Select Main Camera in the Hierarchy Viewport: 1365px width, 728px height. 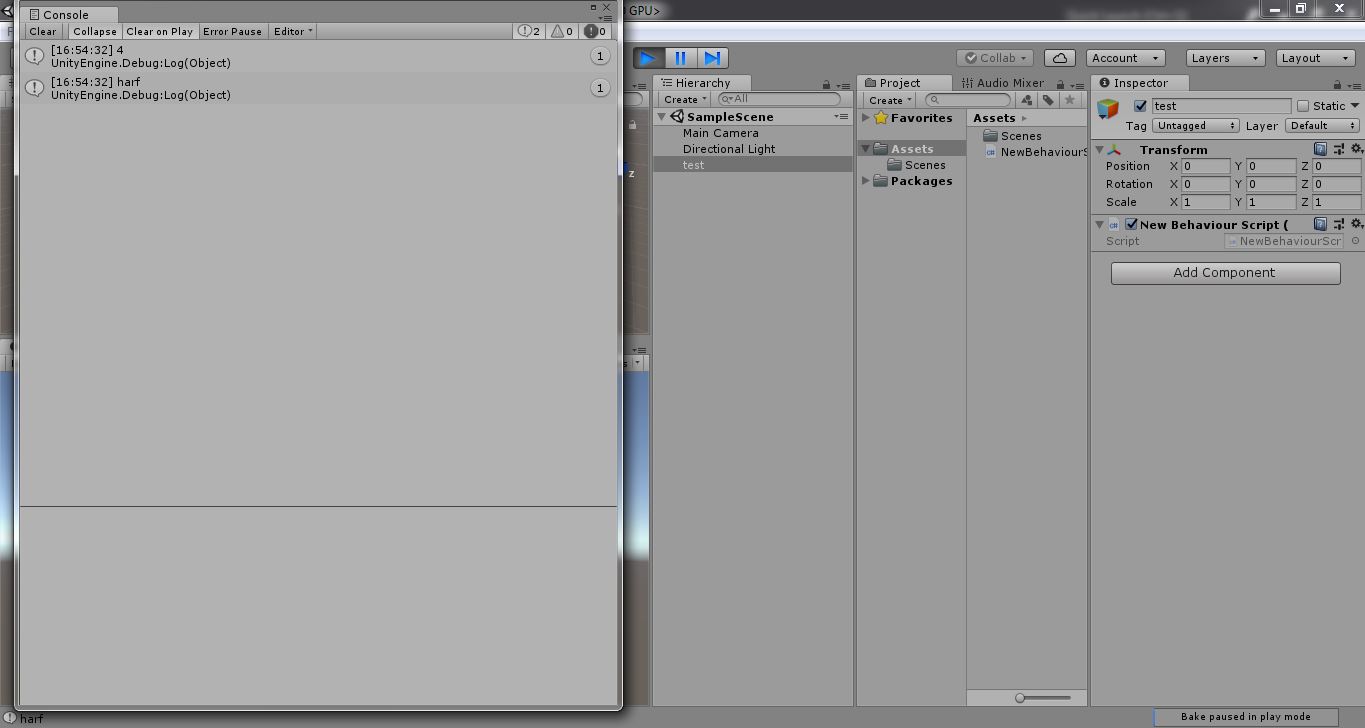[x=720, y=133]
